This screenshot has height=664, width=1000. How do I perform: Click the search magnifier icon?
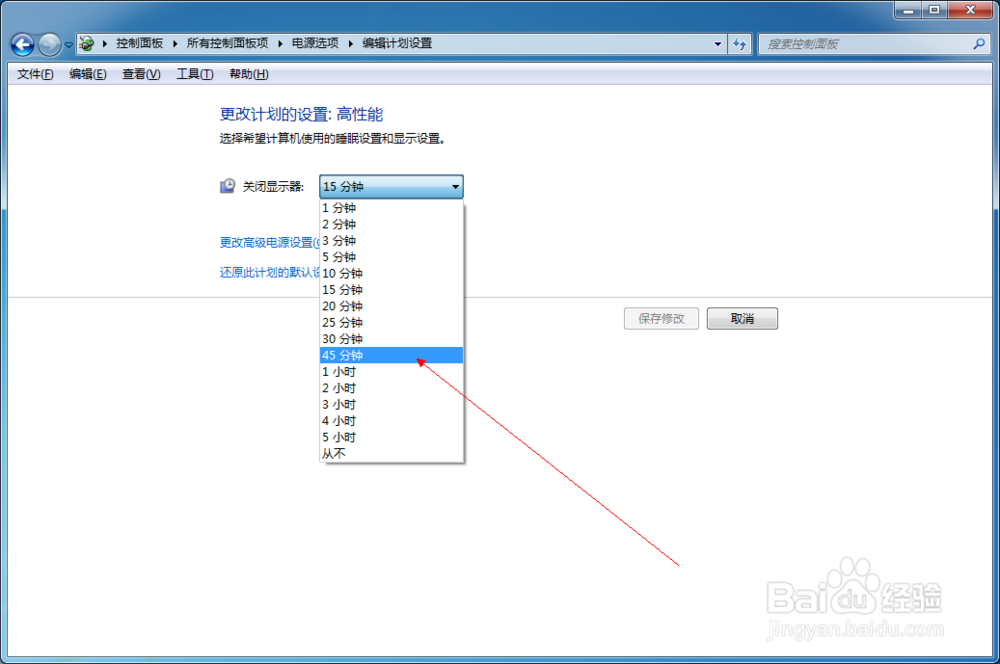(x=979, y=43)
